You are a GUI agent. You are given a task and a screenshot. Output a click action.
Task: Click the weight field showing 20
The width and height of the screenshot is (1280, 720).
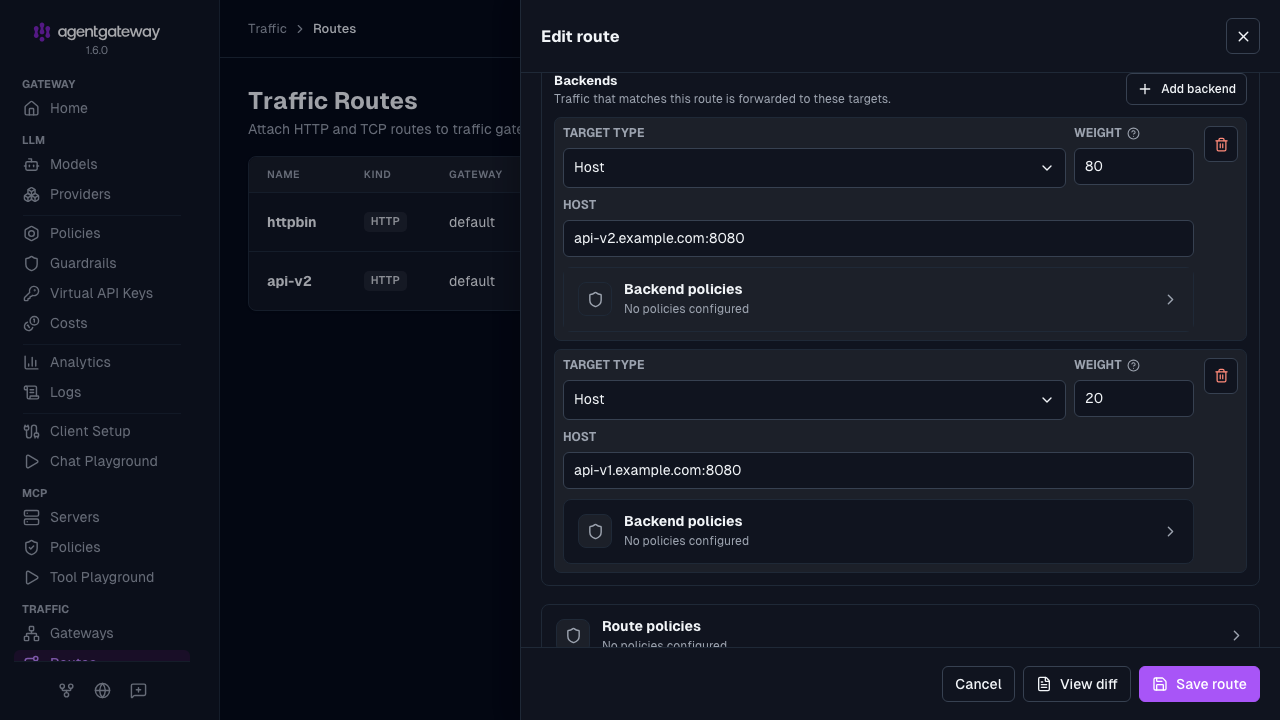pyautogui.click(x=1133, y=398)
